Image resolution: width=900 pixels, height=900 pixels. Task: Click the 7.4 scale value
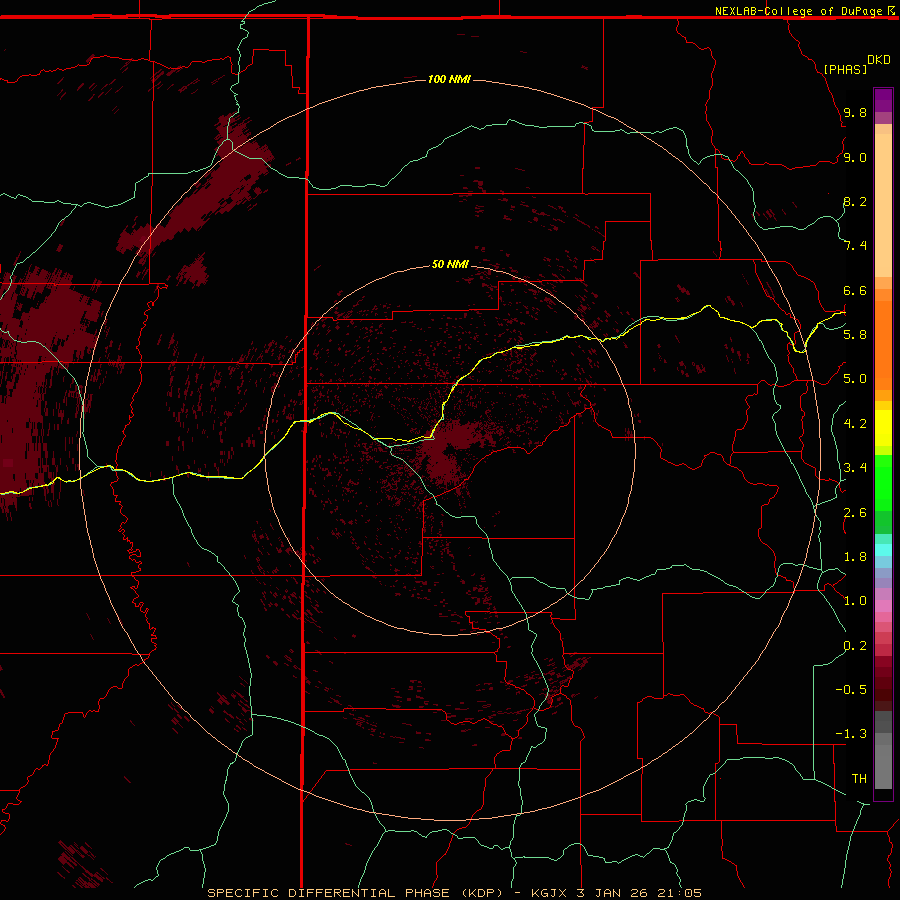point(855,246)
